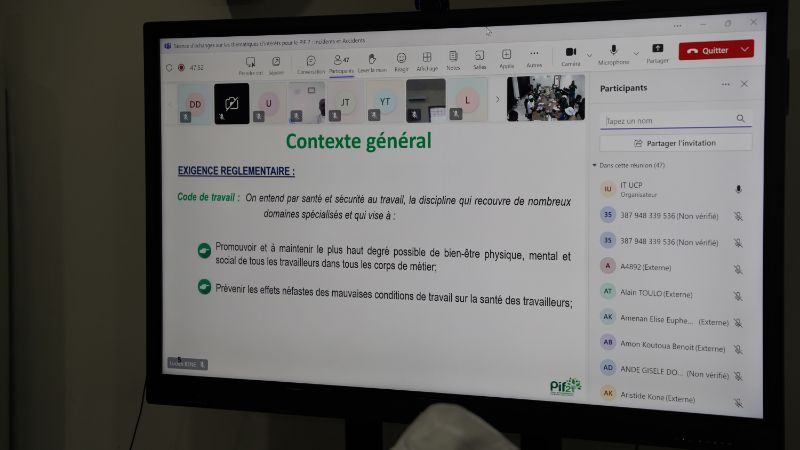This screenshot has height=450, width=800.
Task: Click the Partager l'invitation button
Action: (x=675, y=142)
